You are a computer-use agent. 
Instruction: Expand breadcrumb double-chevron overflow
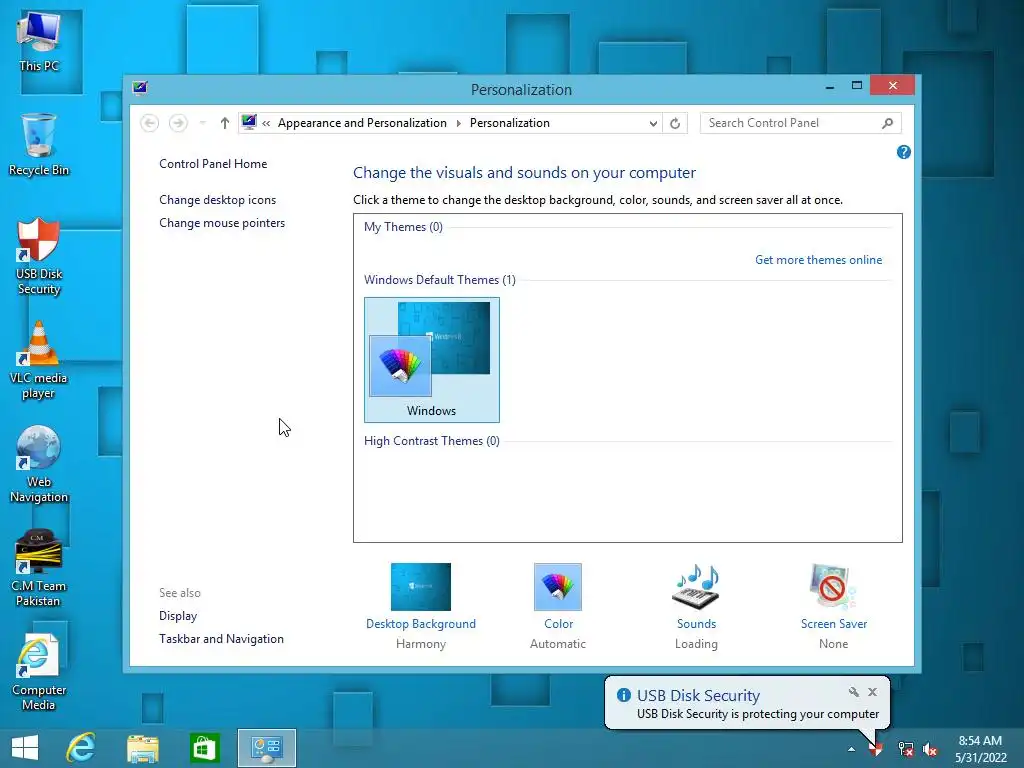(x=266, y=123)
